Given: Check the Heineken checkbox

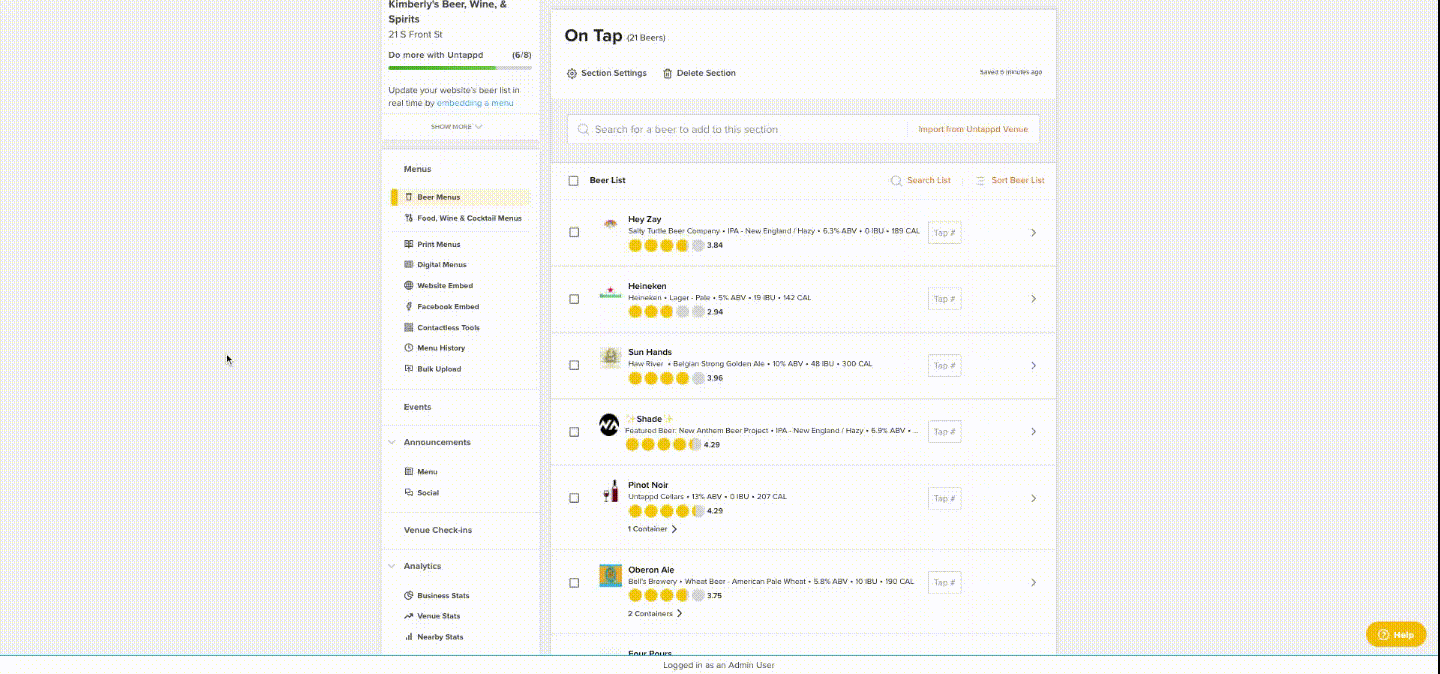Looking at the screenshot, I should (574, 299).
